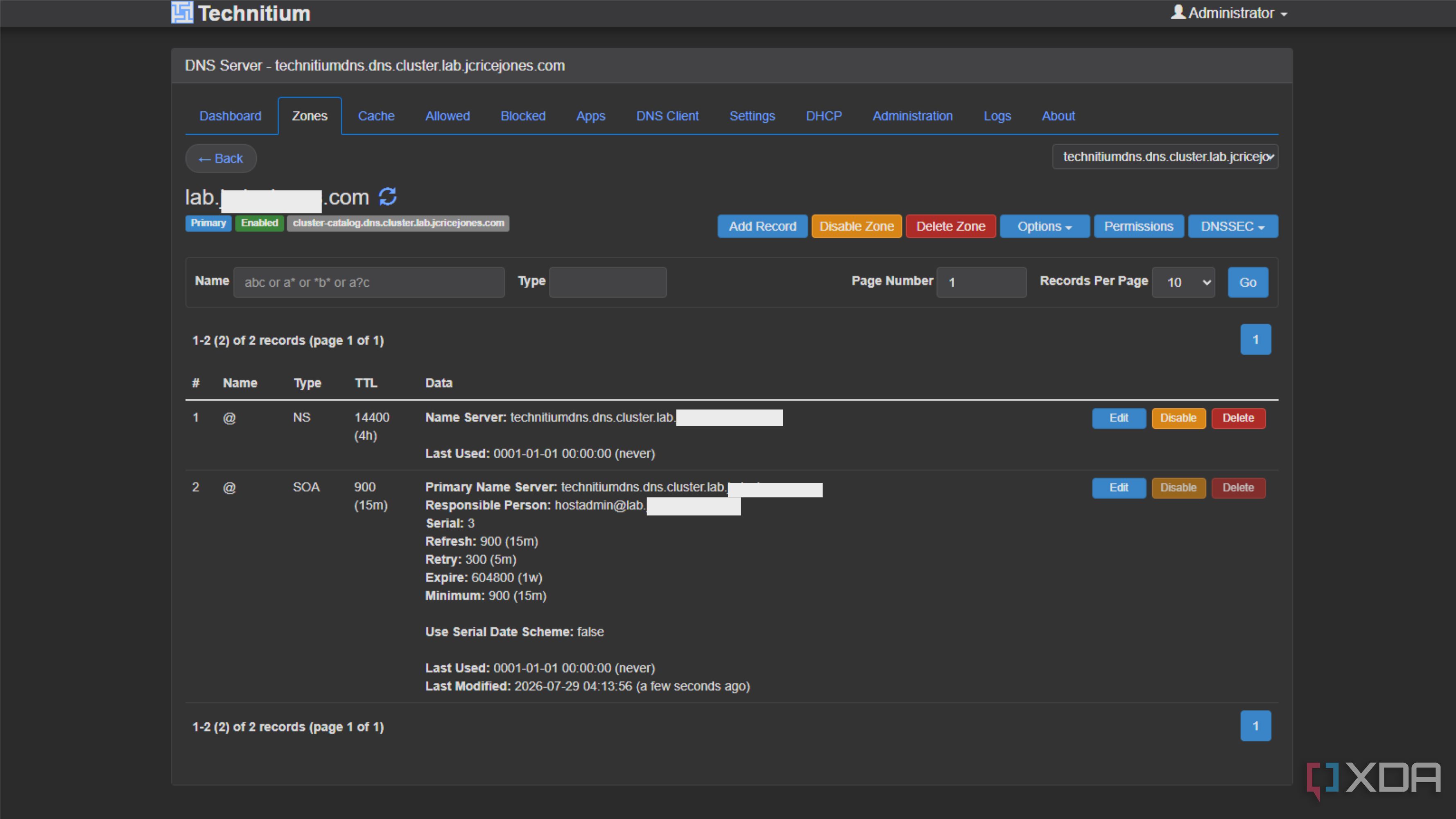The image size is (1456, 819).
Task: Click the Retry: 300 (5m) line
Action: (x=470, y=559)
